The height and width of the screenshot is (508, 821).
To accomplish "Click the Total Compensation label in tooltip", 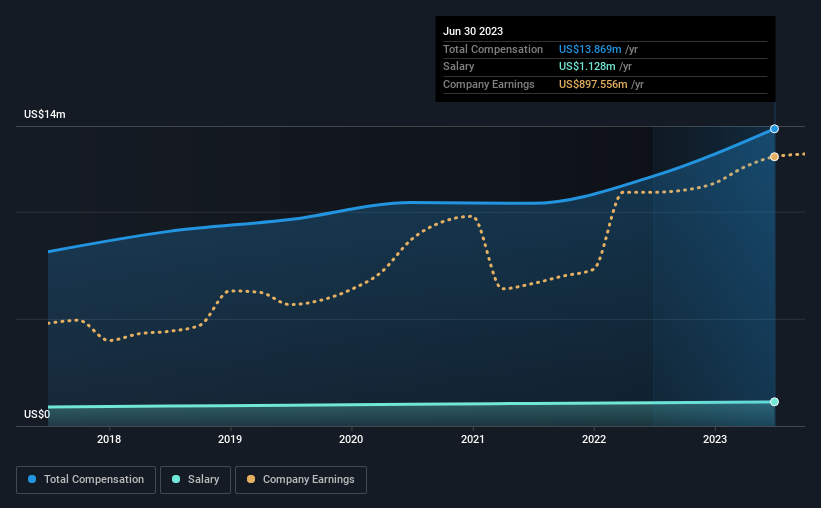I will click(493, 49).
